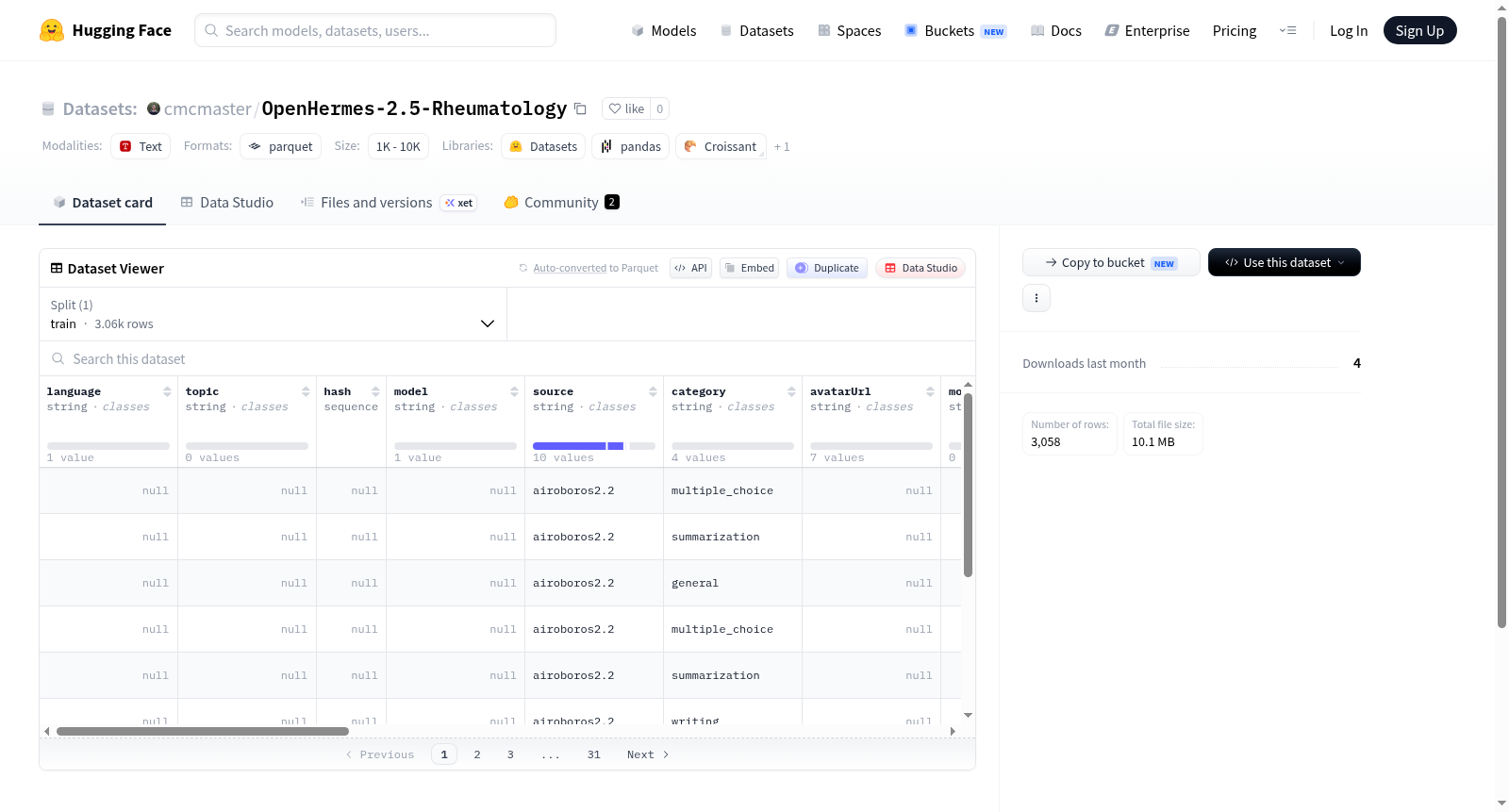This screenshot has height=812, width=1509.
Task: Sort by the model column
Action: coord(514,391)
